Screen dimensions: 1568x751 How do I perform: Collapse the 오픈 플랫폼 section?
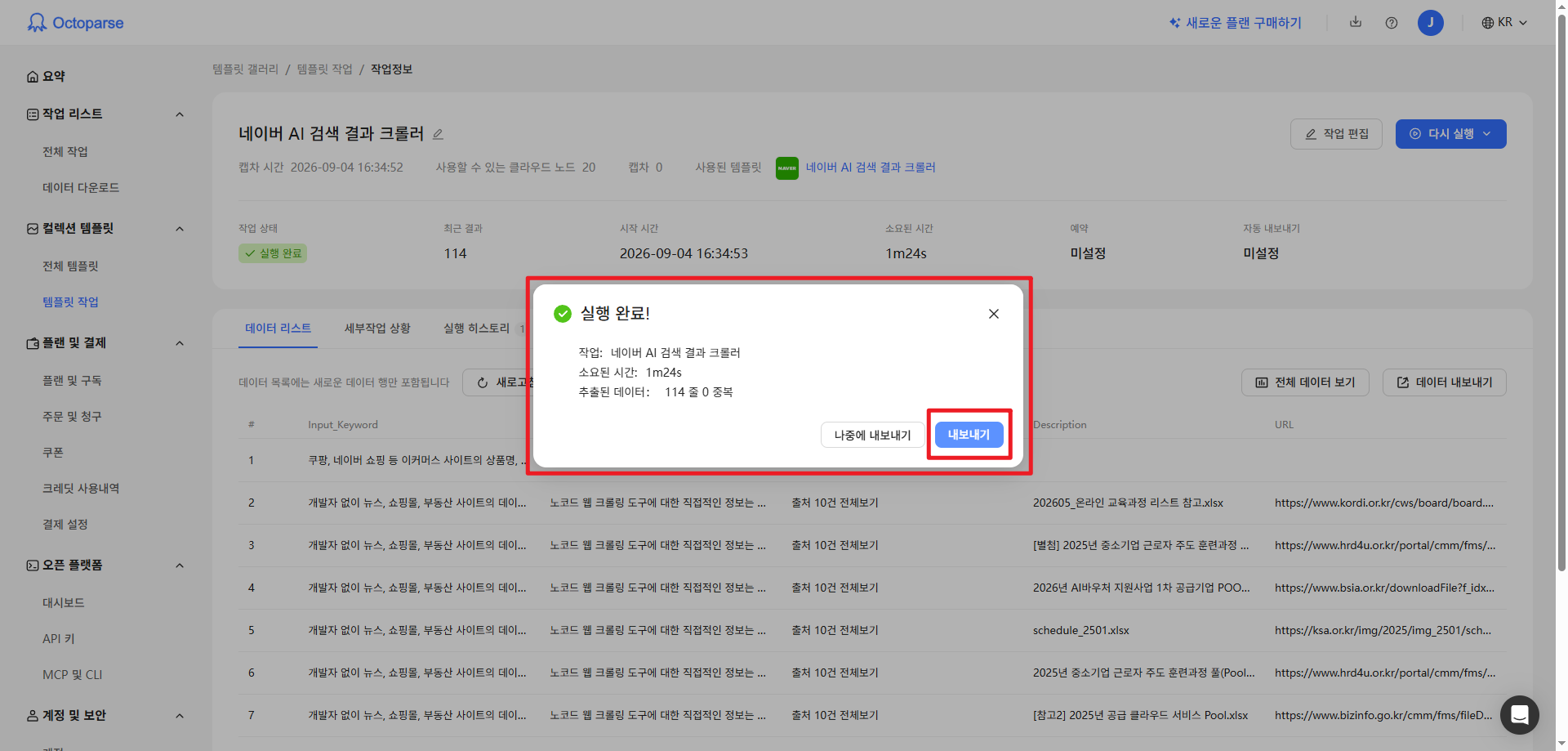[180, 565]
